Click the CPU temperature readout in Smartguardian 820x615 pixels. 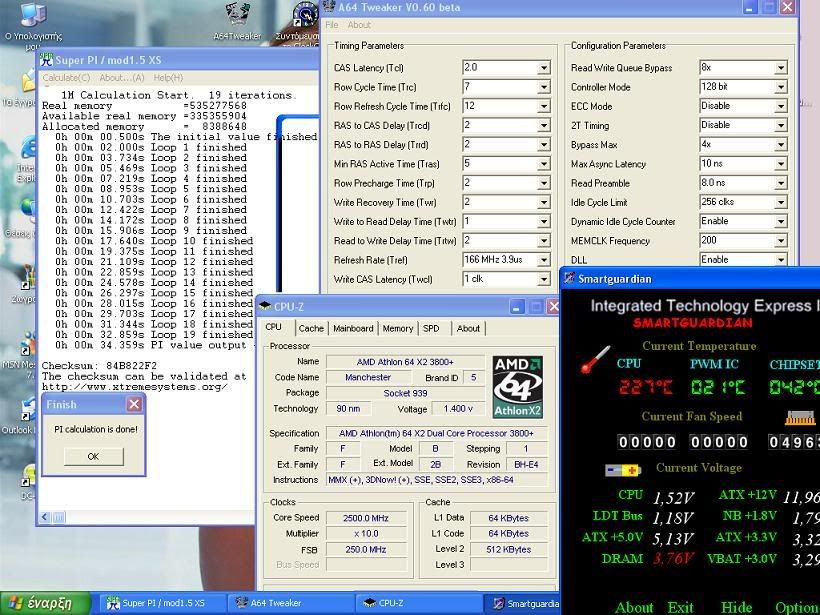coord(646,387)
